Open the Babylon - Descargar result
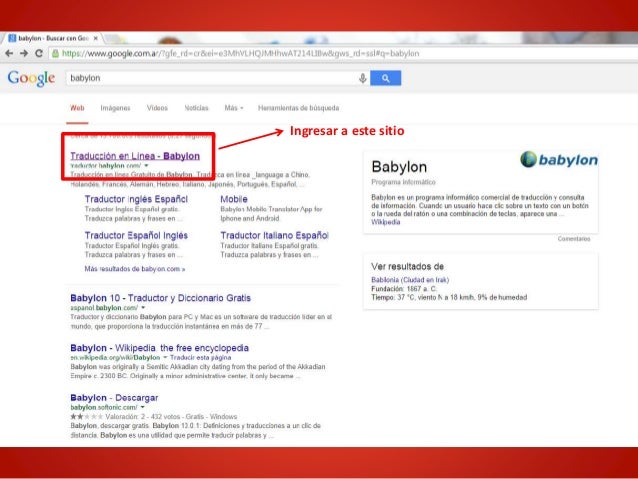The width and height of the screenshot is (638, 479). pos(114,398)
